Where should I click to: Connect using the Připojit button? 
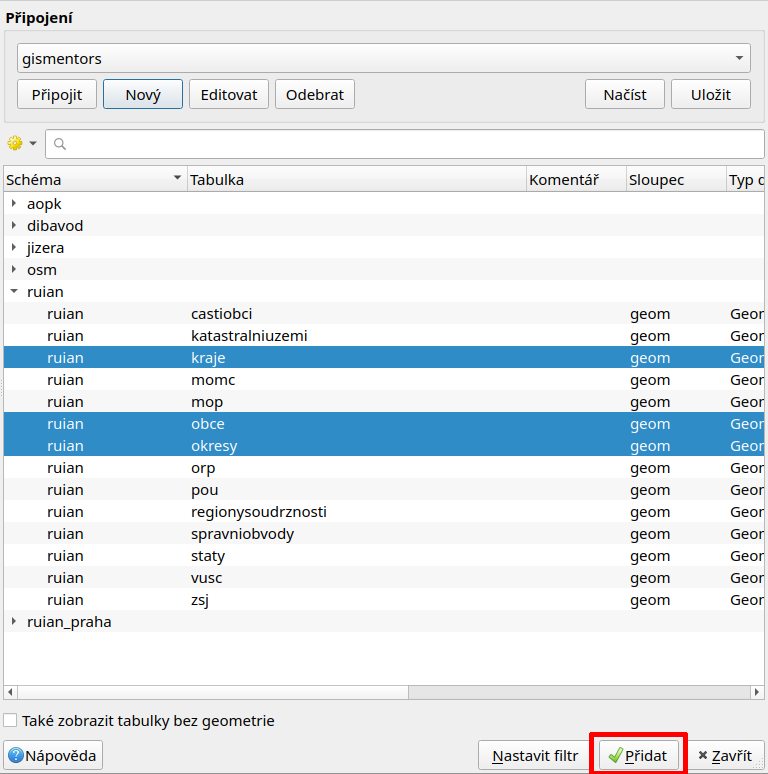(x=57, y=94)
